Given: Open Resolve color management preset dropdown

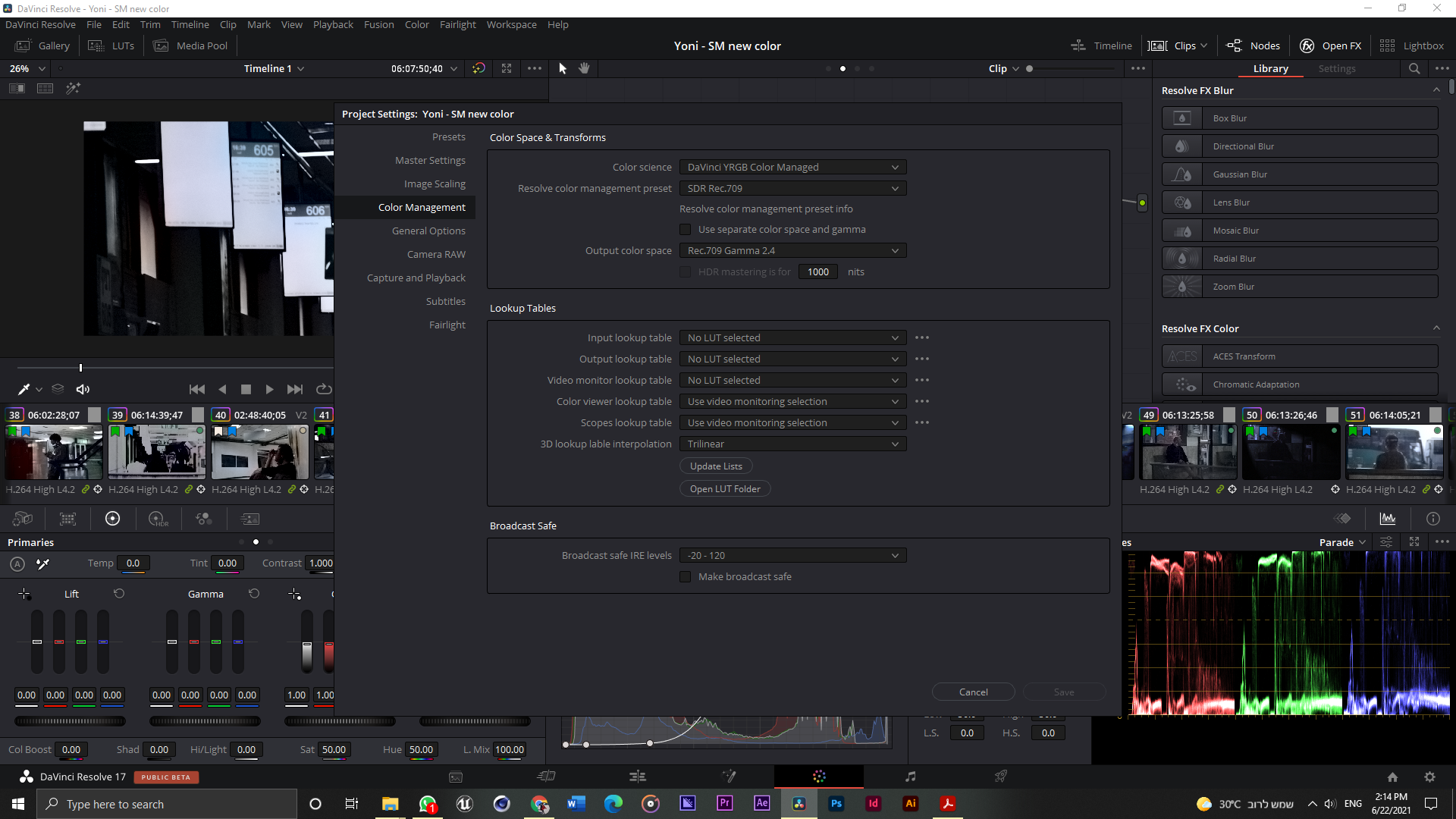Looking at the screenshot, I should [792, 188].
